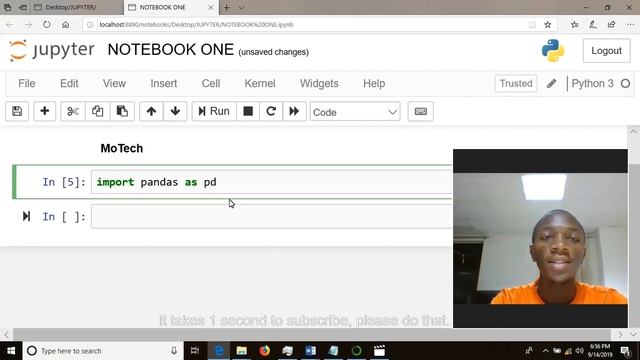The image size is (640, 360).
Task: Click the Python logo icon
Action: 553,51
